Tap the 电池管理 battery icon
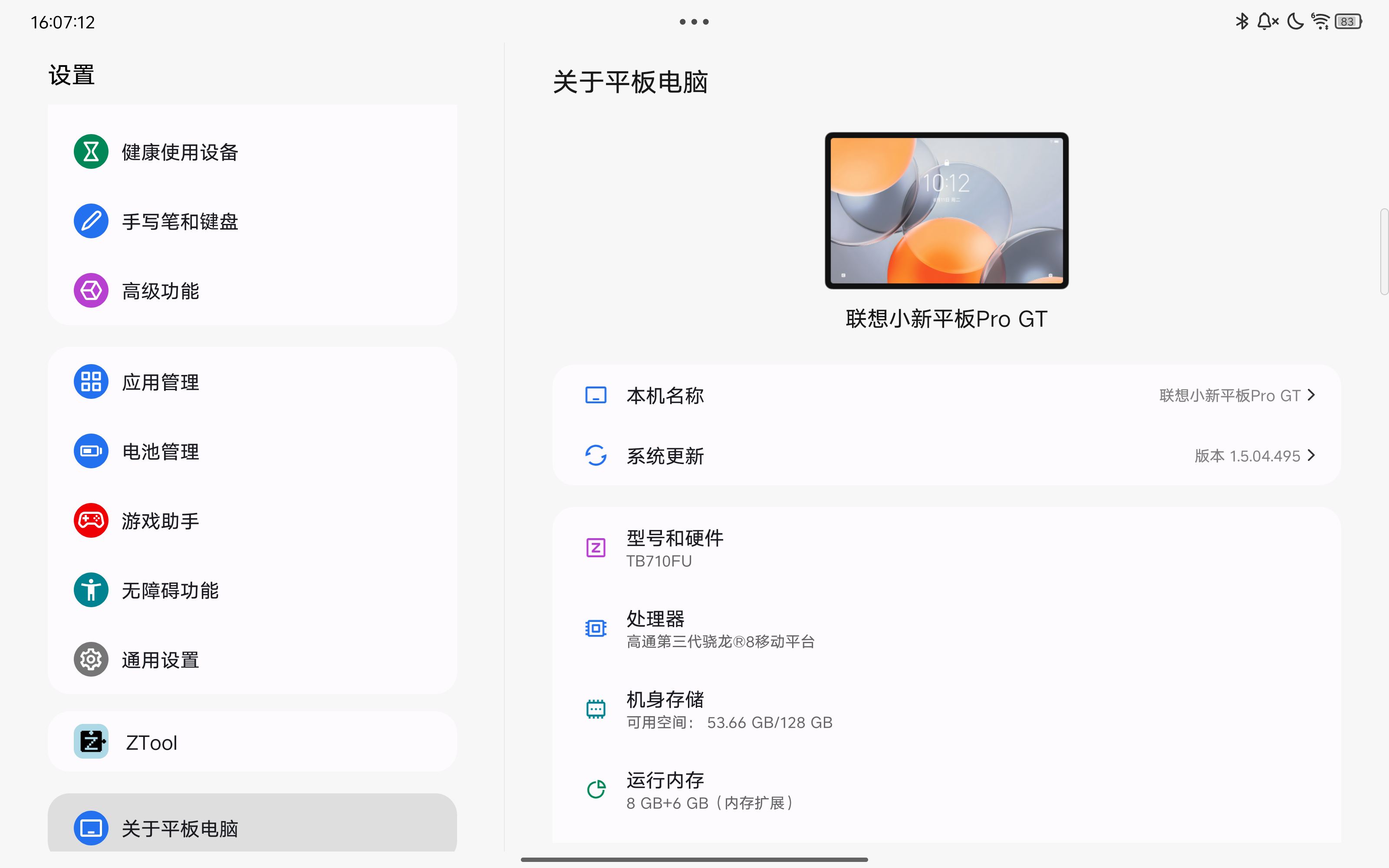The height and width of the screenshot is (868, 1389). pyautogui.click(x=91, y=451)
